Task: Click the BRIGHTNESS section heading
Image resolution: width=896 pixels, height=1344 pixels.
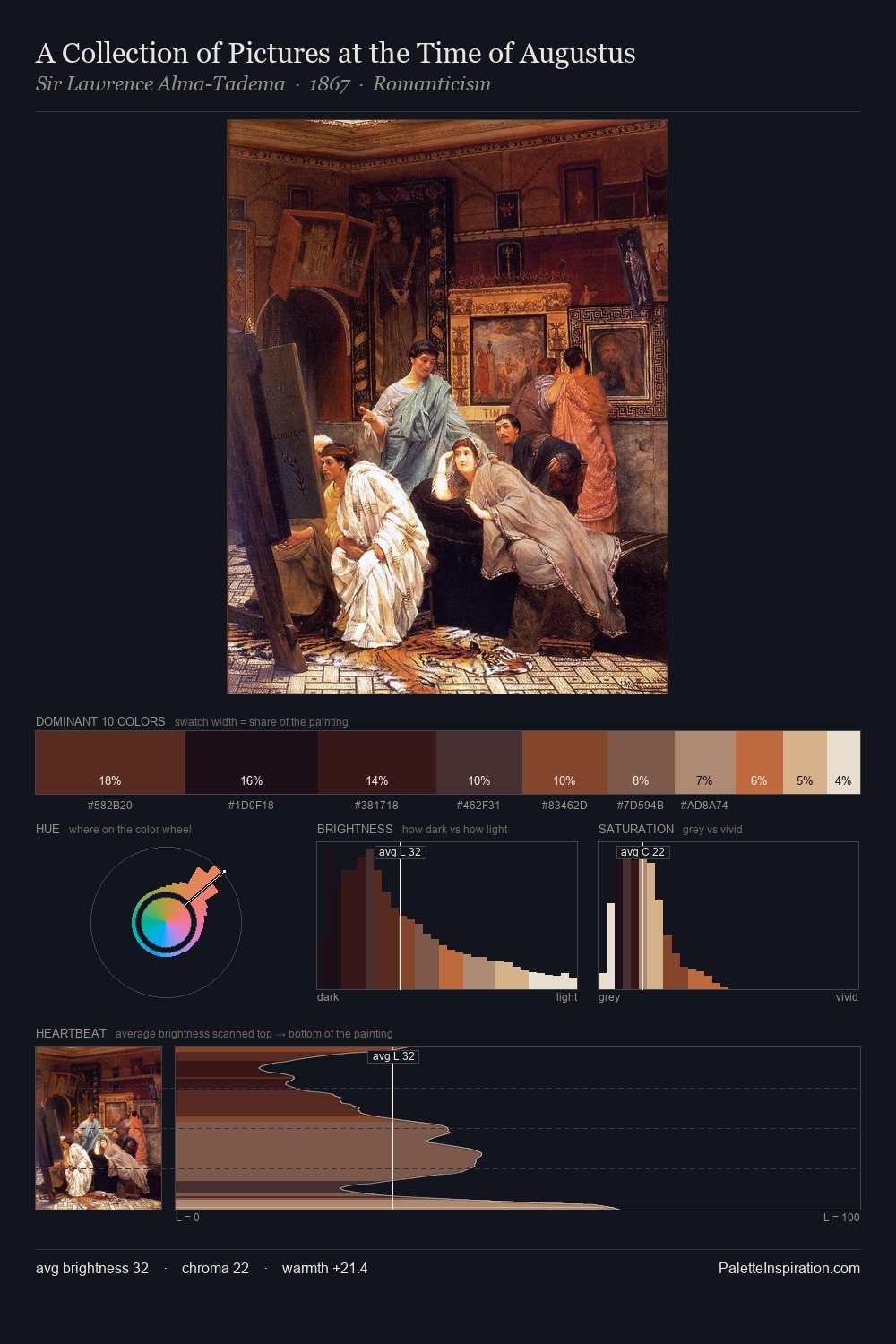Action: coord(355,829)
